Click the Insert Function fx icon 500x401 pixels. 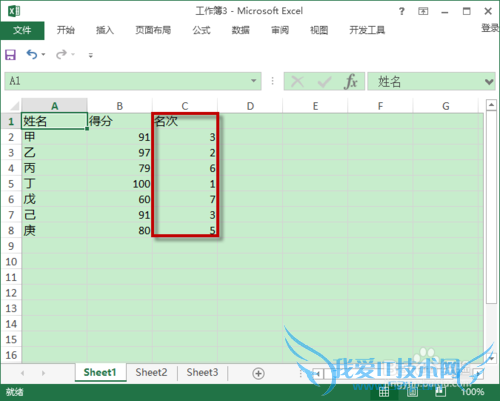click(350, 81)
